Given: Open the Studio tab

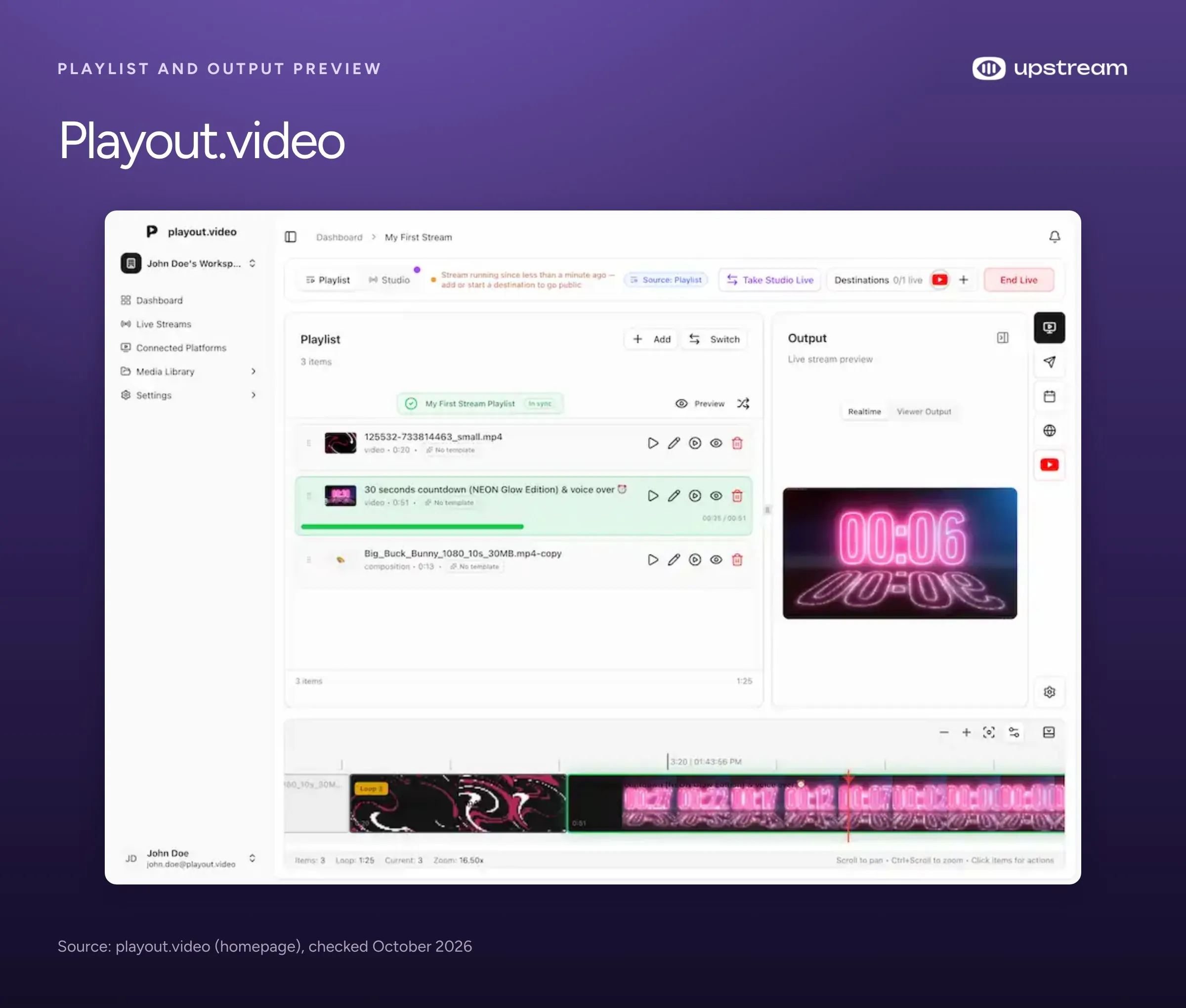Looking at the screenshot, I should 389,280.
